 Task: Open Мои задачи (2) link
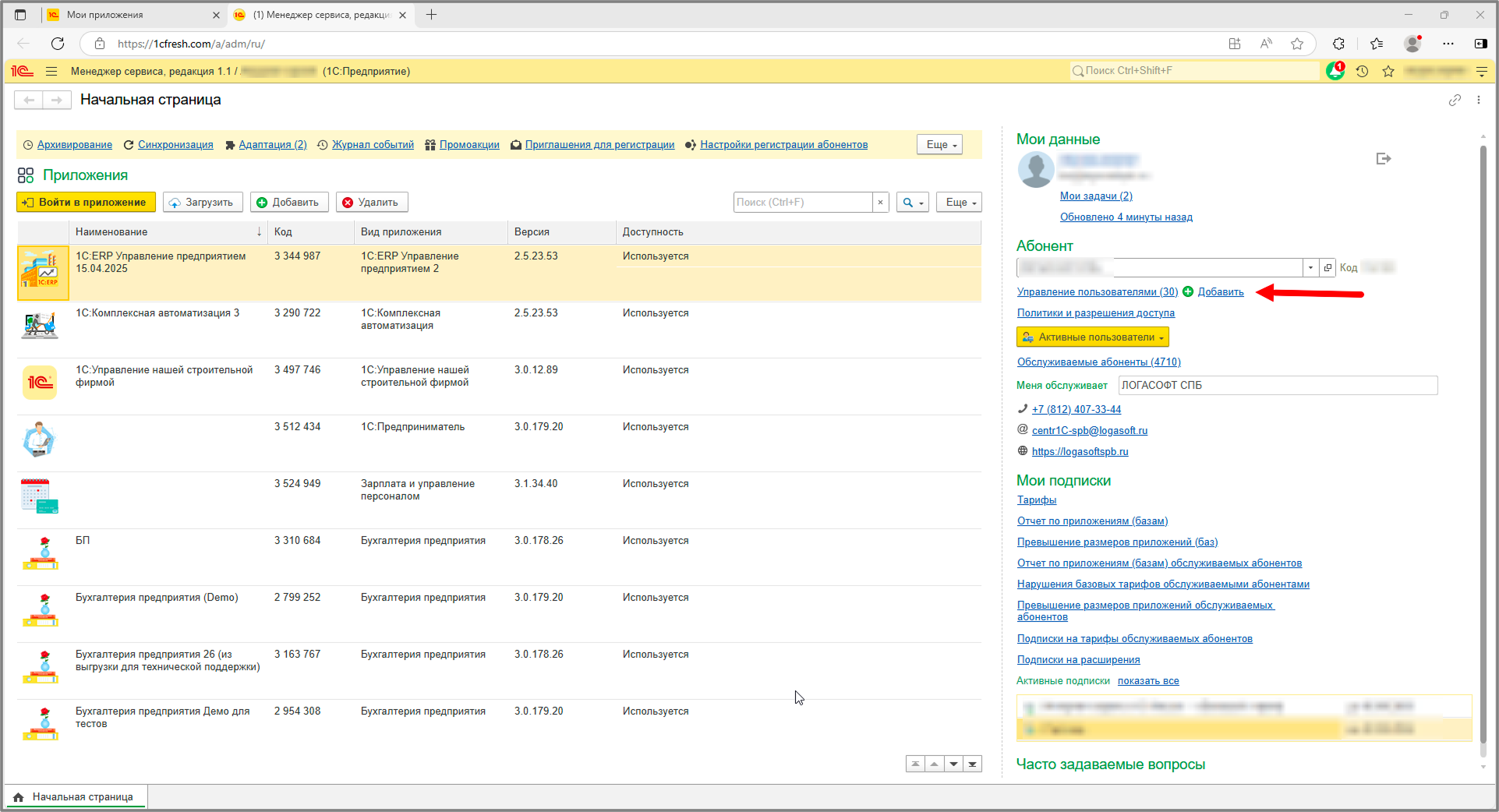click(1096, 196)
